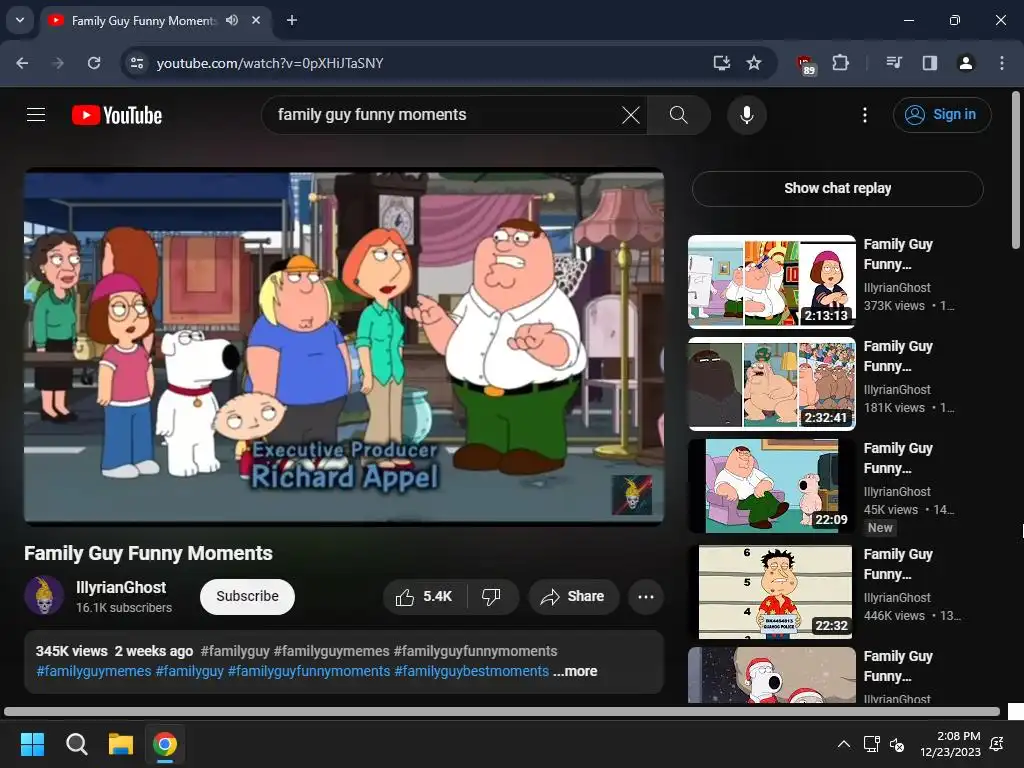Screen dimensions: 1024x768
Task: Open suggested video with 181K views title
Action: [898, 356]
